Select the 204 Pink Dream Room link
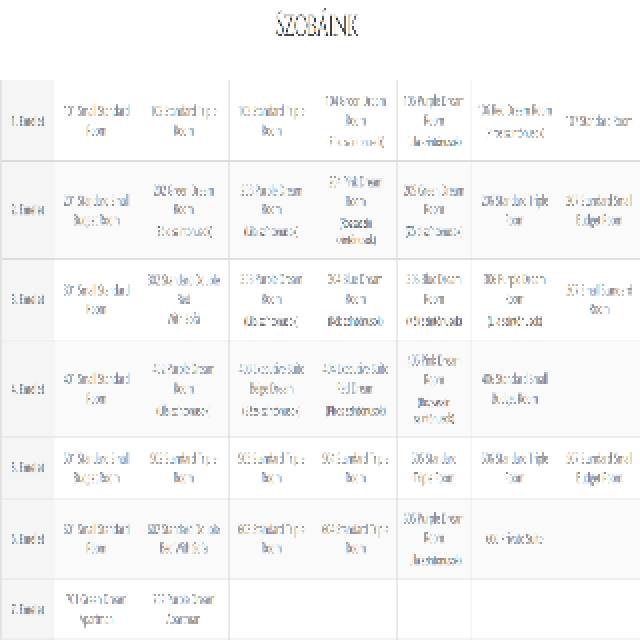This screenshot has width=640, height=640. (356, 191)
